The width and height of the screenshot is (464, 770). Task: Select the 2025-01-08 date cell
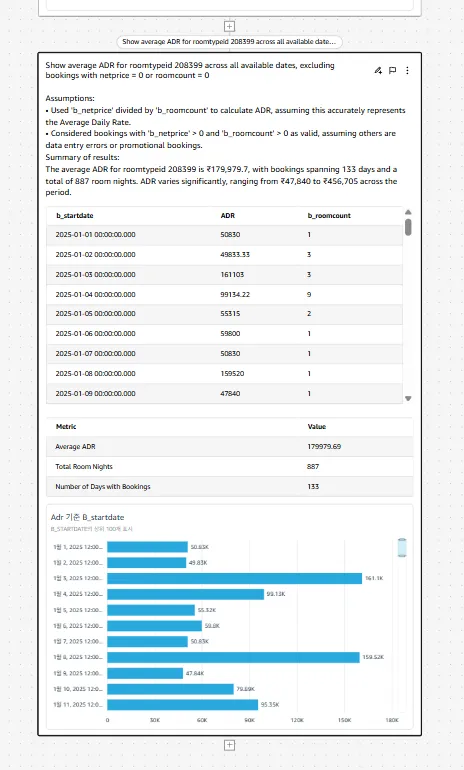point(95,374)
